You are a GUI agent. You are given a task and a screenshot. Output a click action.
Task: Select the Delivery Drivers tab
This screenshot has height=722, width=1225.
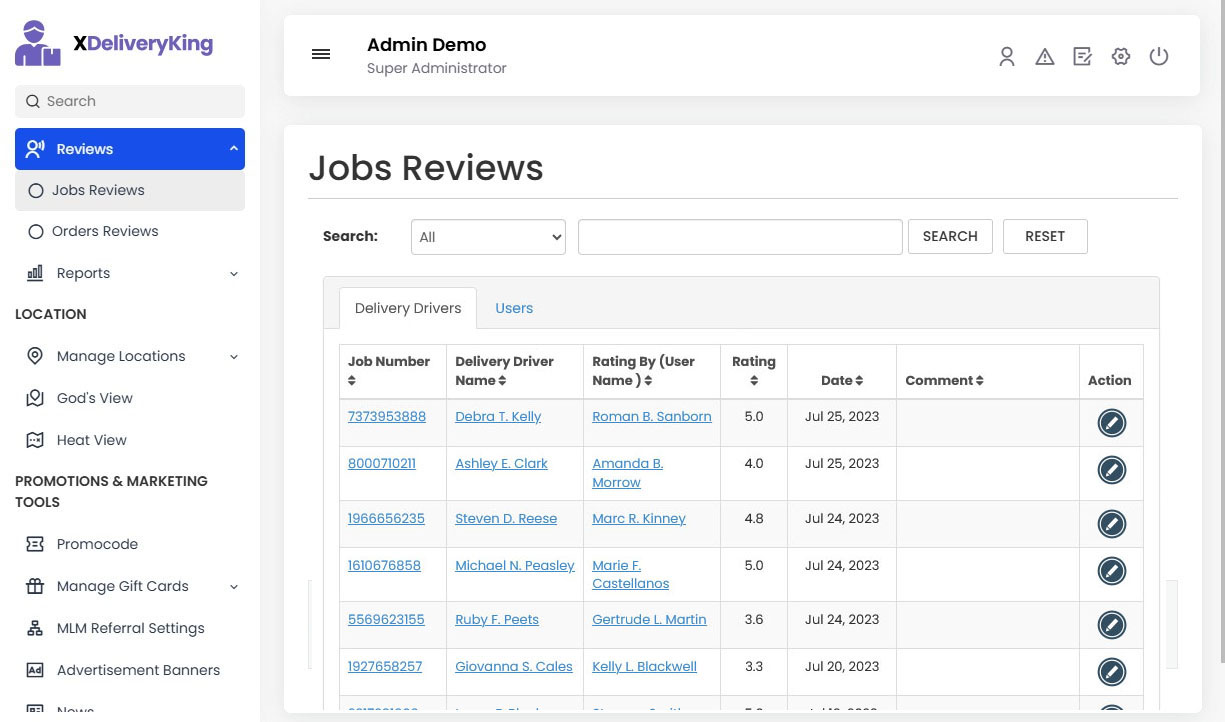408,308
